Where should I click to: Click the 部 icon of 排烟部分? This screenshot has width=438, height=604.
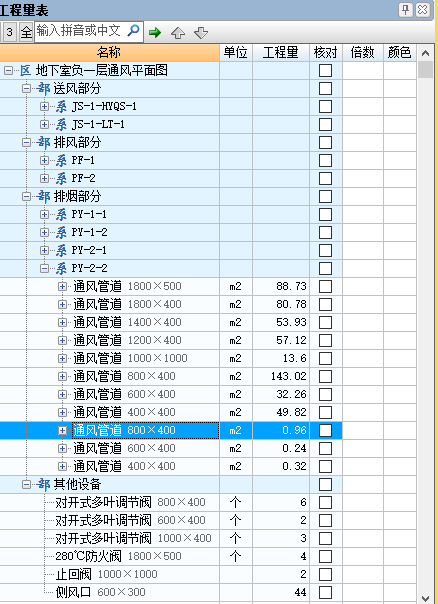pos(43,196)
